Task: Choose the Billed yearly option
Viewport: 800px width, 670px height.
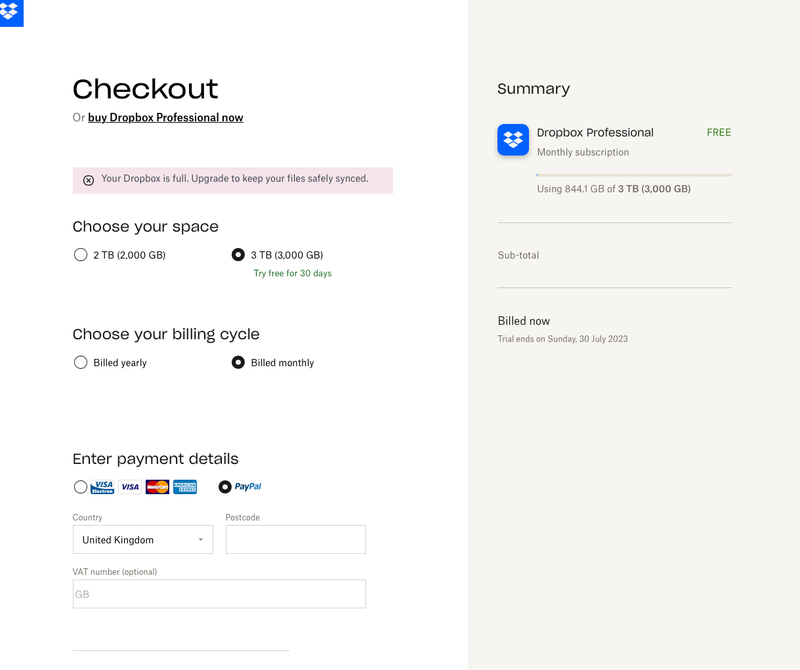Action: click(81, 362)
